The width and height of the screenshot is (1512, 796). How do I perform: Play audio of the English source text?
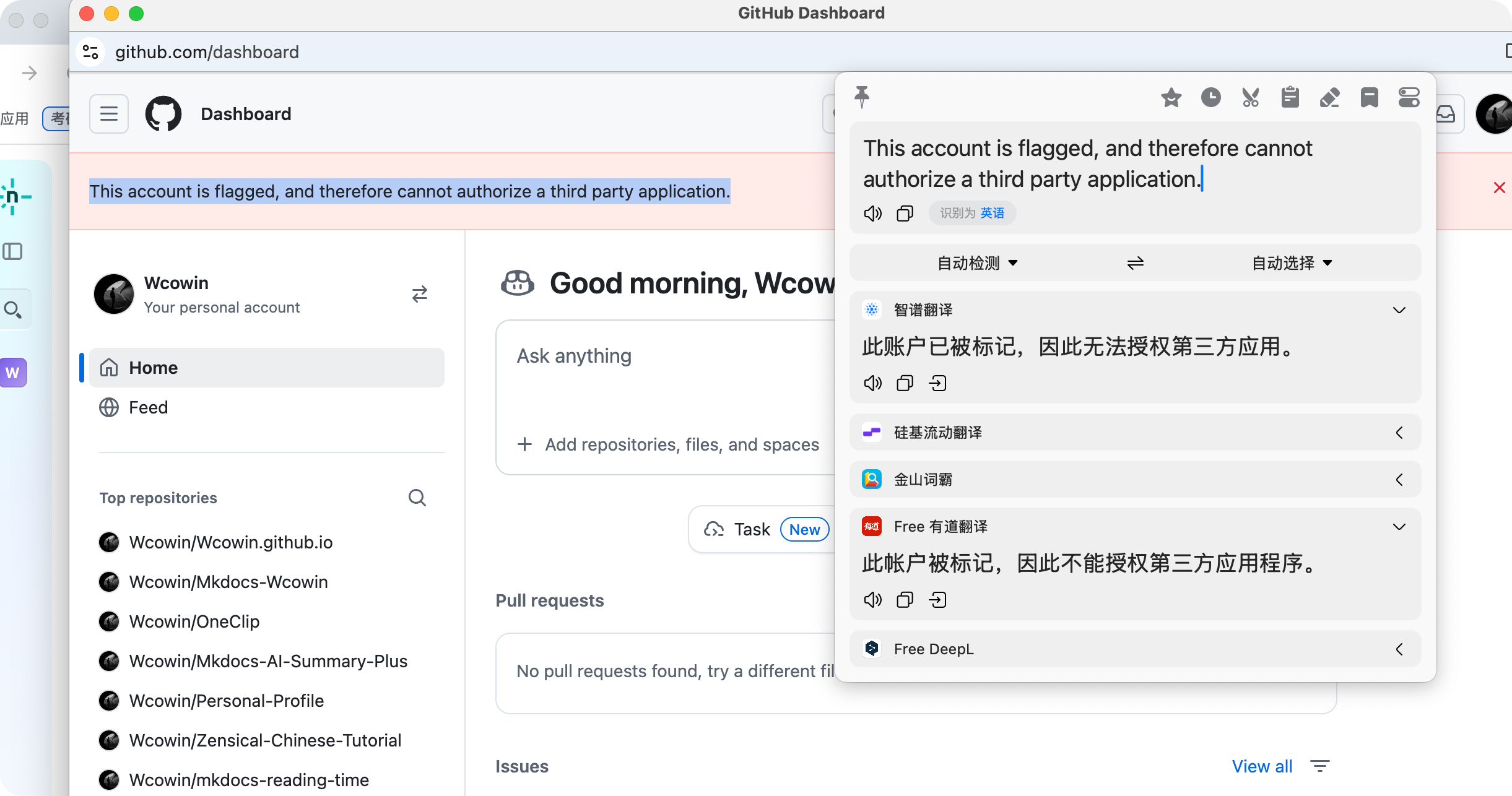[x=872, y=214]
